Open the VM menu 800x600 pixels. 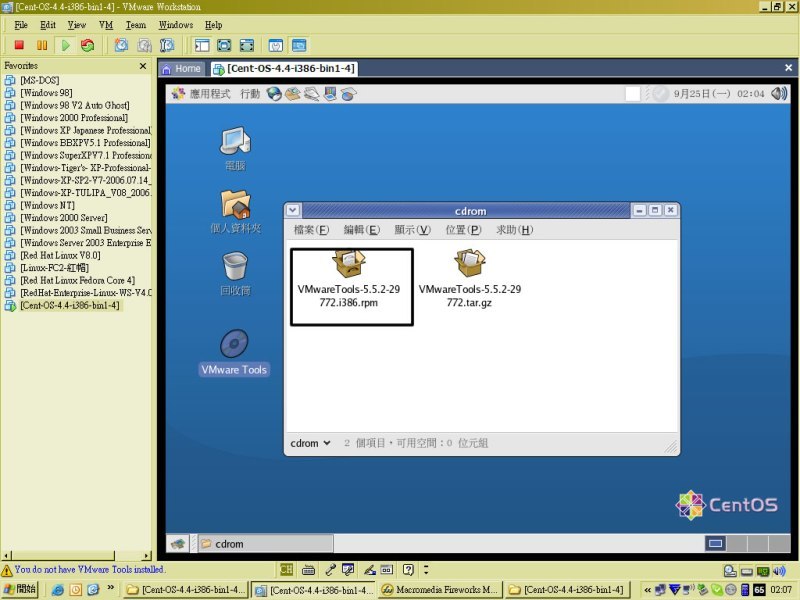tap(106, 24)
